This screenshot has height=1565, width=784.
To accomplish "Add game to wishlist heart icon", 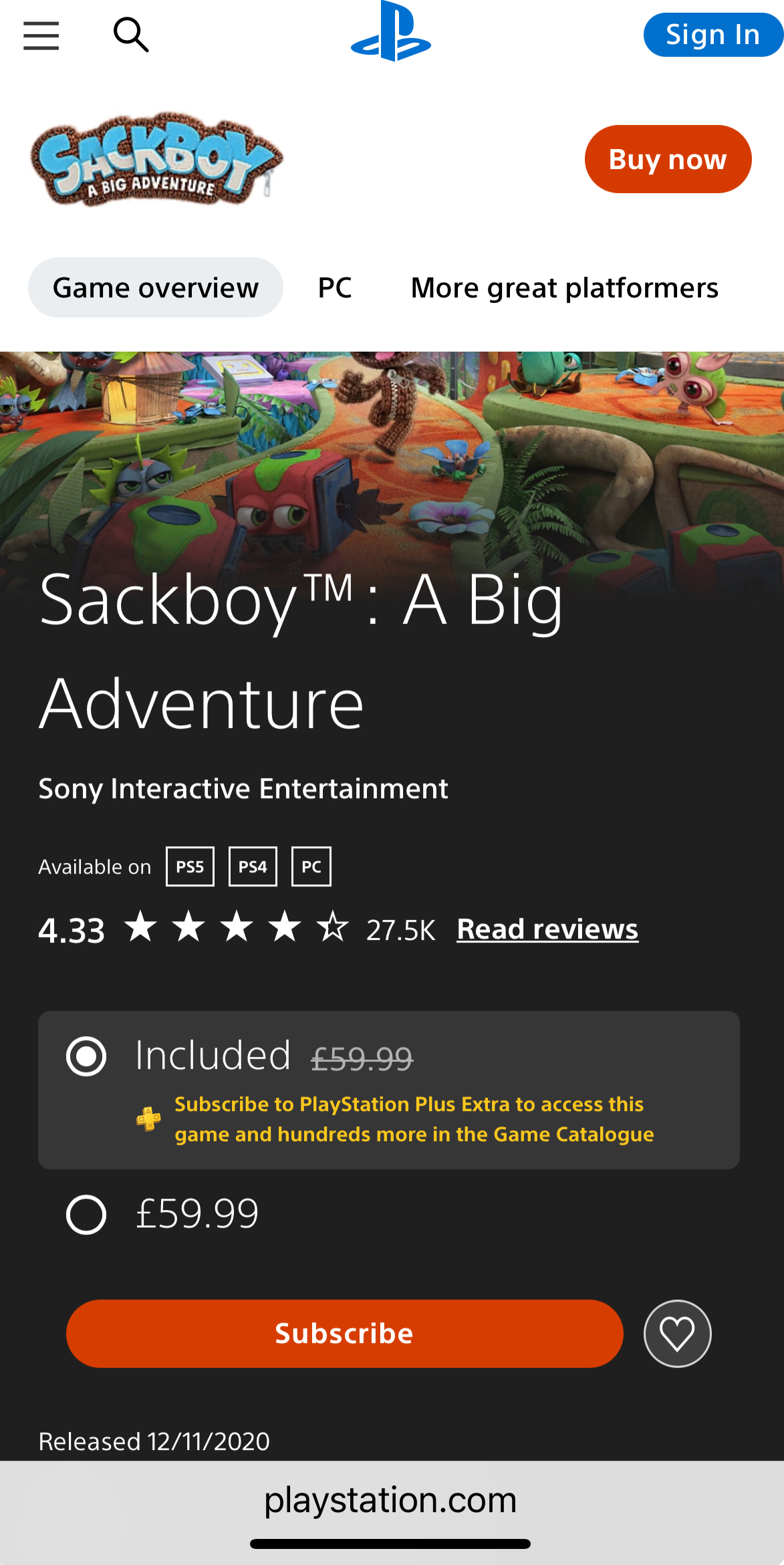I will click(677, 1334).
